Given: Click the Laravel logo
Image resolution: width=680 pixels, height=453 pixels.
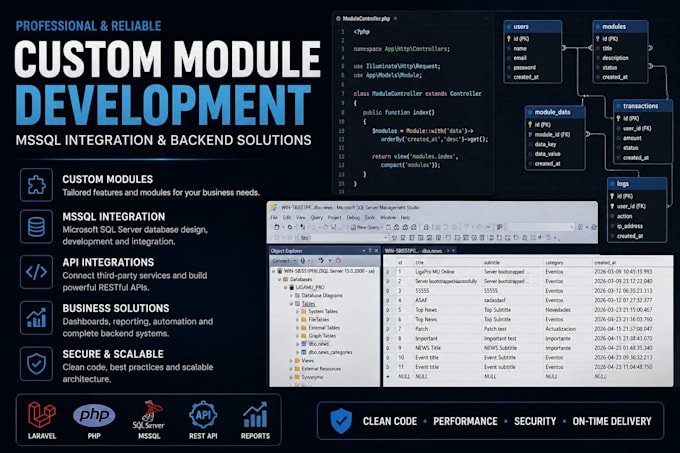Looking at the screenshot, I should (42, 415).
